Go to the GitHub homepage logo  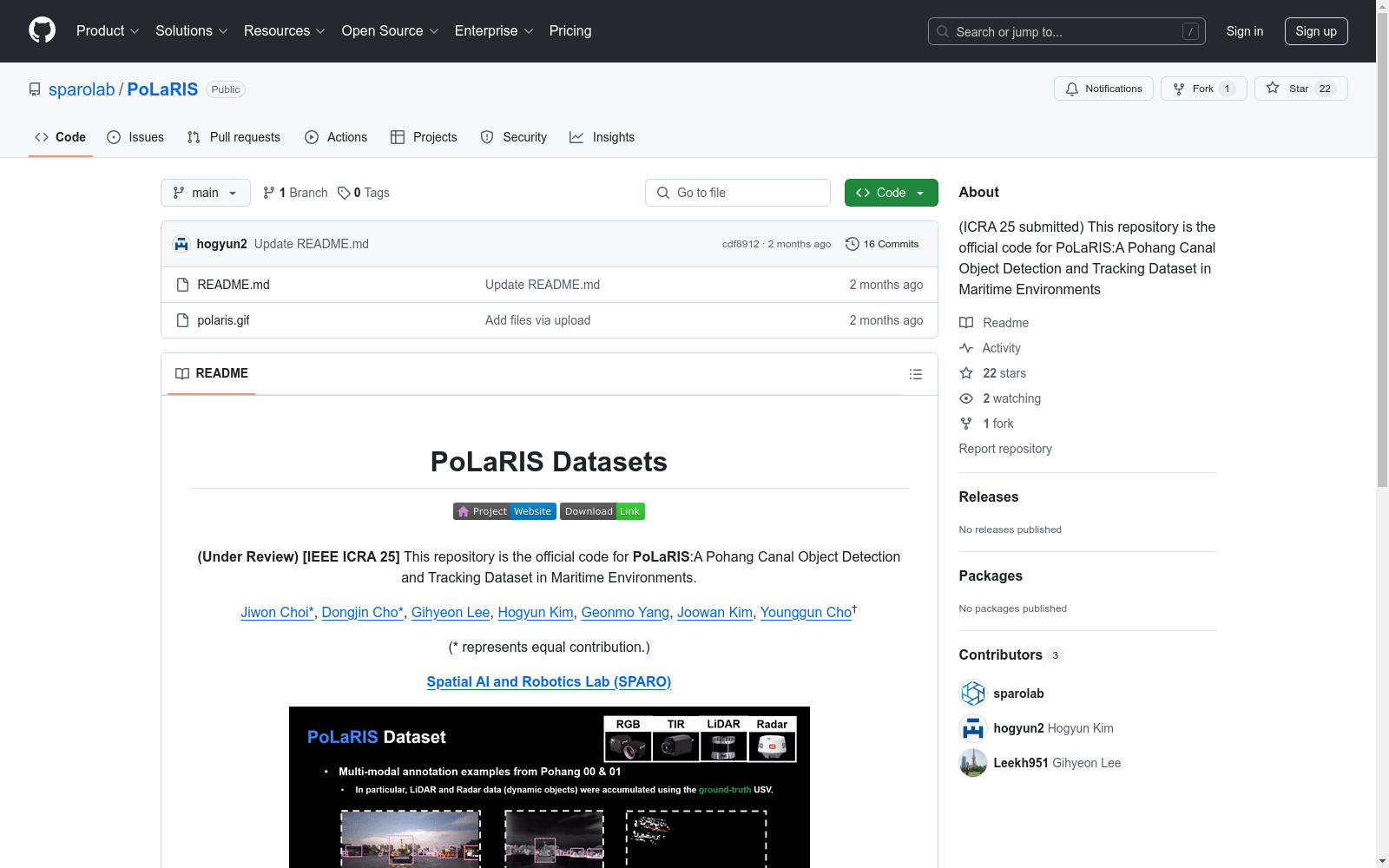click(42, 30)
